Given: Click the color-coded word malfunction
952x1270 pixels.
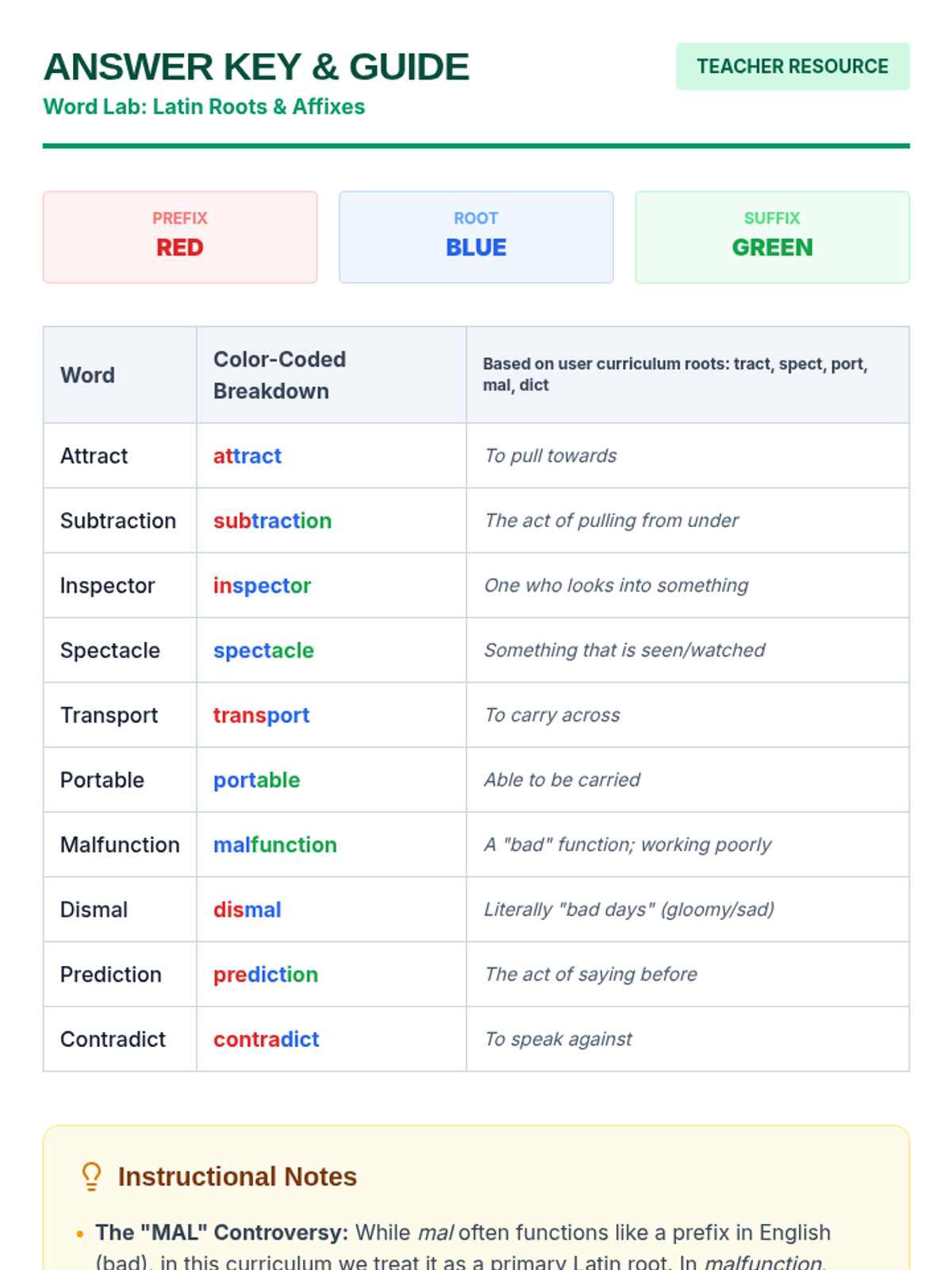Looking at the screenshot, I should pos(274,845).
